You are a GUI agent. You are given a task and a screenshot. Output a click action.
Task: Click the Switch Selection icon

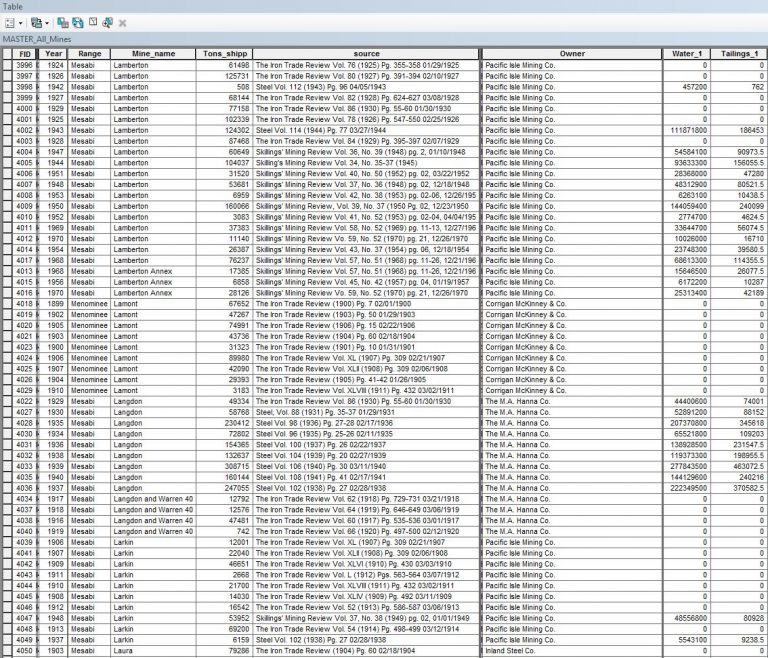point(78,21)
